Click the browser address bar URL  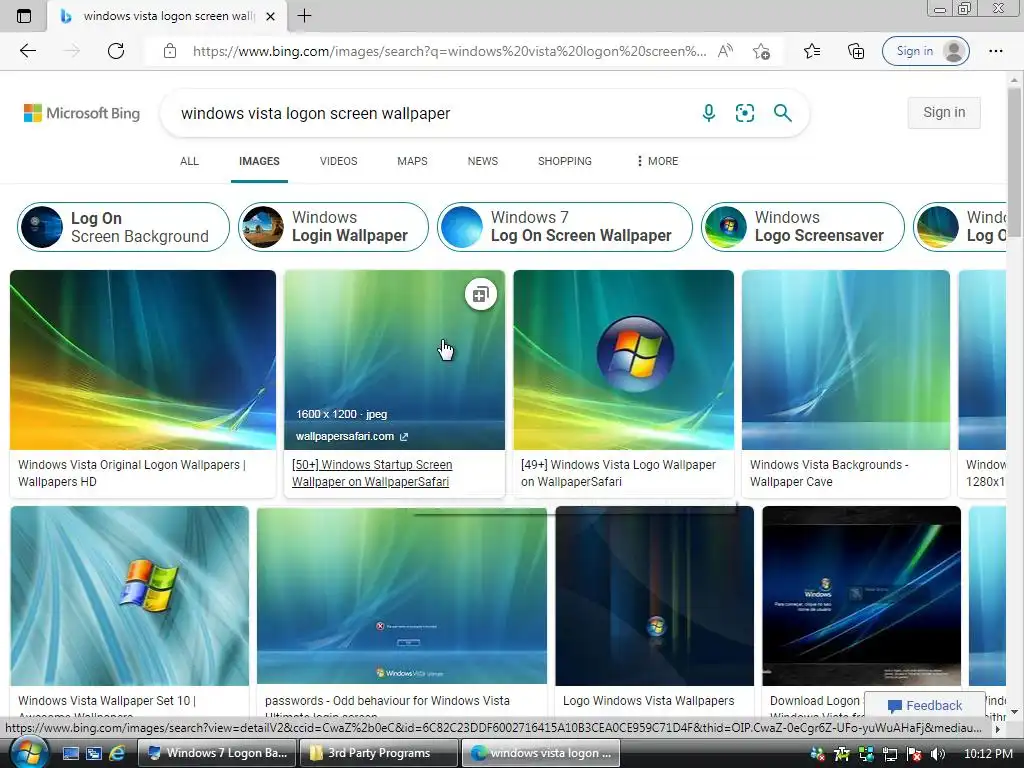point(449,51)
